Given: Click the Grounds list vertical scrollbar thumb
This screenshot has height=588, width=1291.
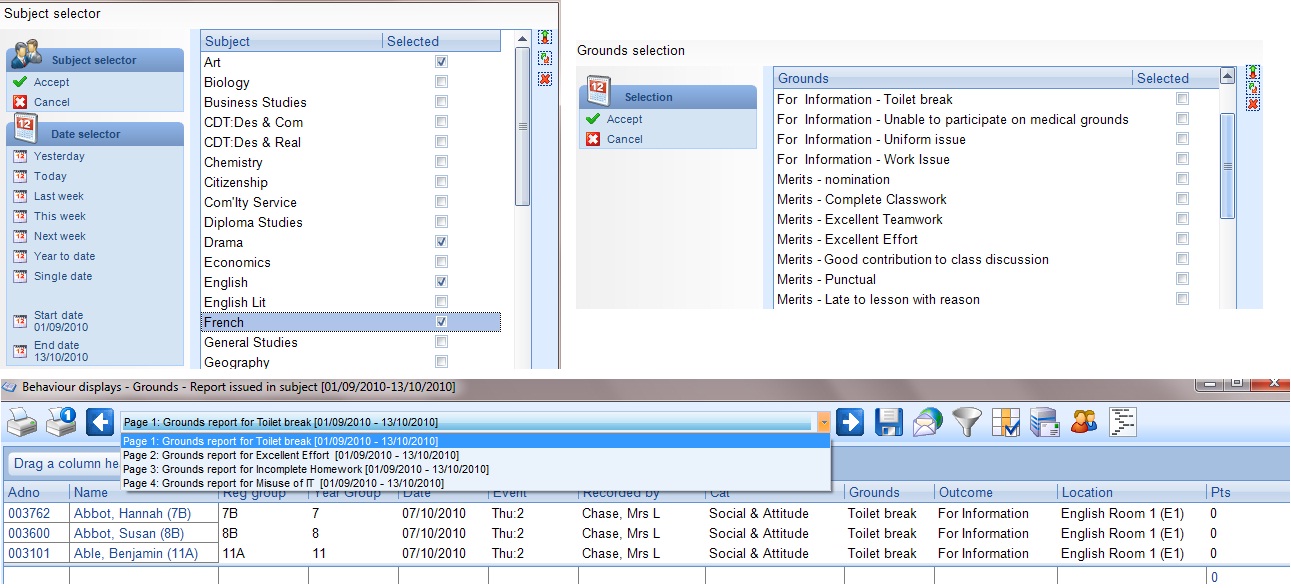Looking at the screenshot, I should point(1229,166).
